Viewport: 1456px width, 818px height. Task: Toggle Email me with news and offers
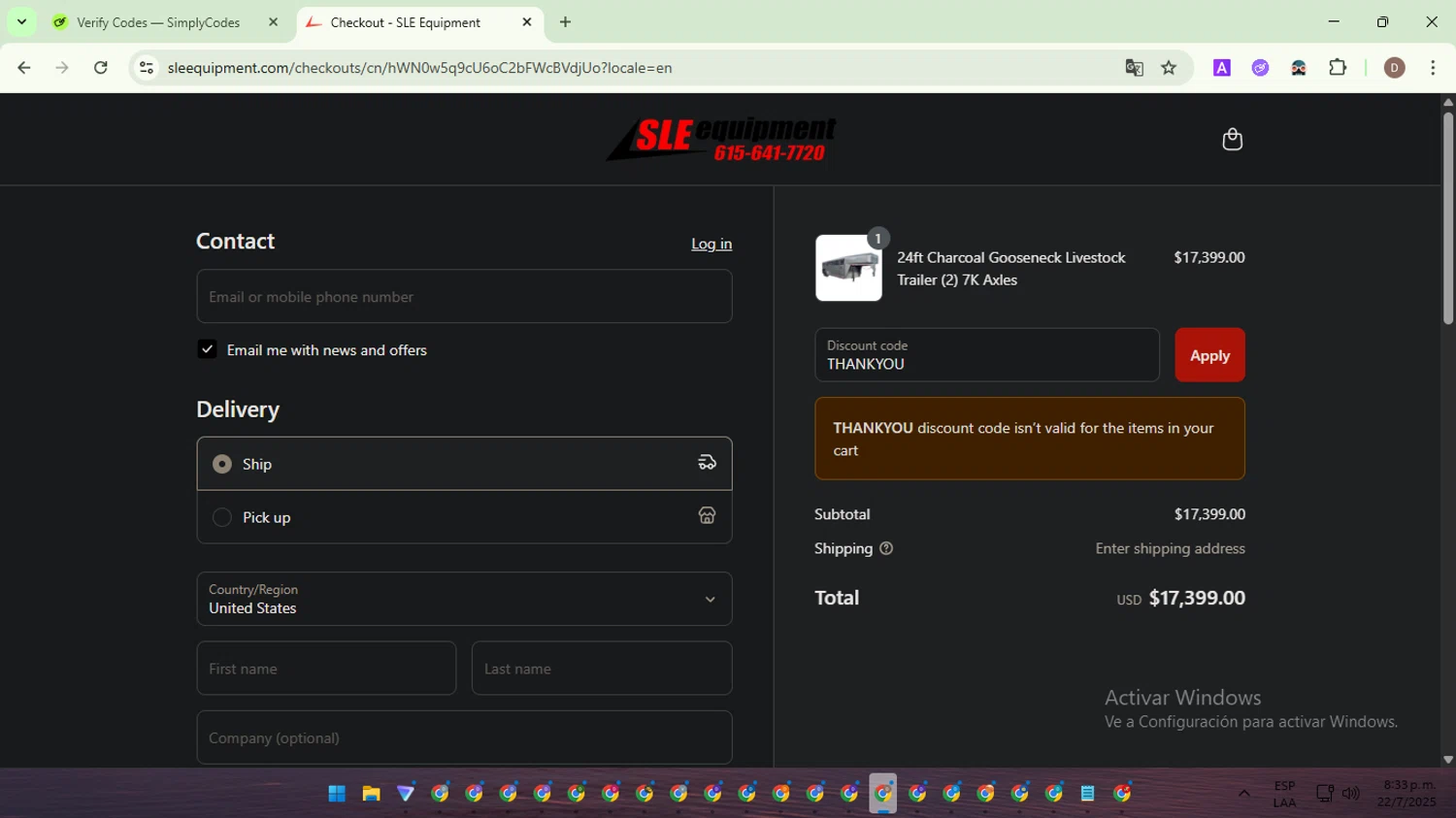[207, 349]
